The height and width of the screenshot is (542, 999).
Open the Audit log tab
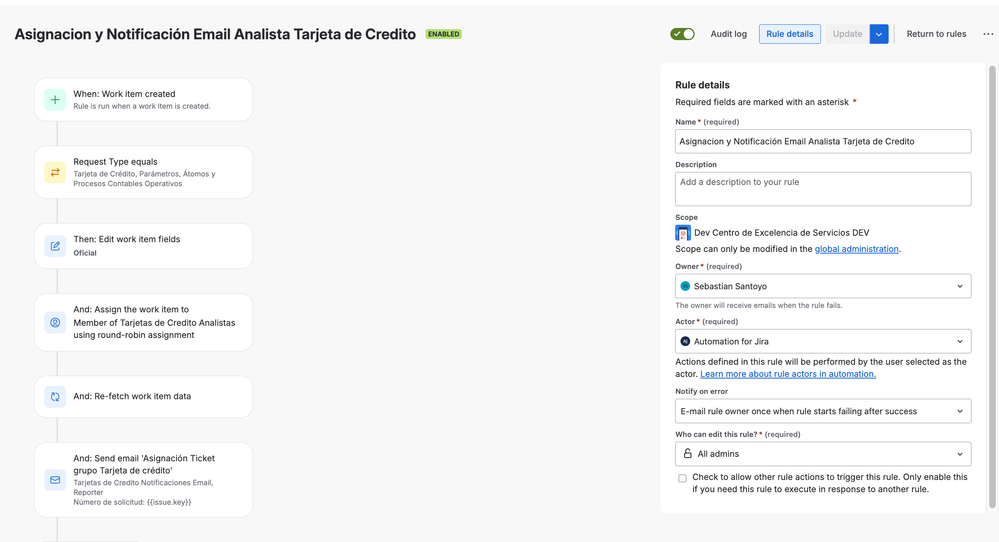pyautogui.click(x=728, y=34)
